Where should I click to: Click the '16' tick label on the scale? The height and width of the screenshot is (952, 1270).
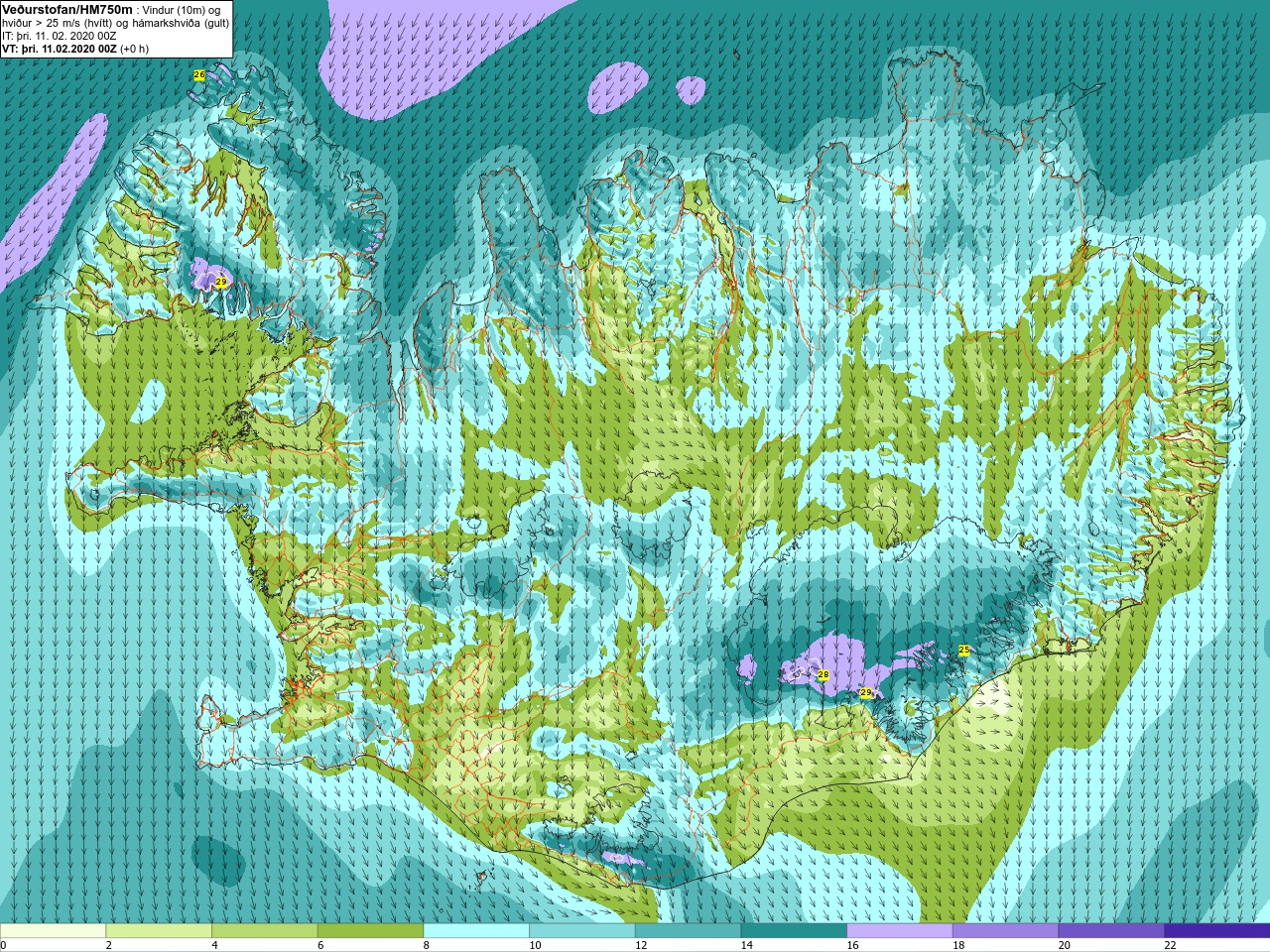pyautogui.click(x=852, y=945)
